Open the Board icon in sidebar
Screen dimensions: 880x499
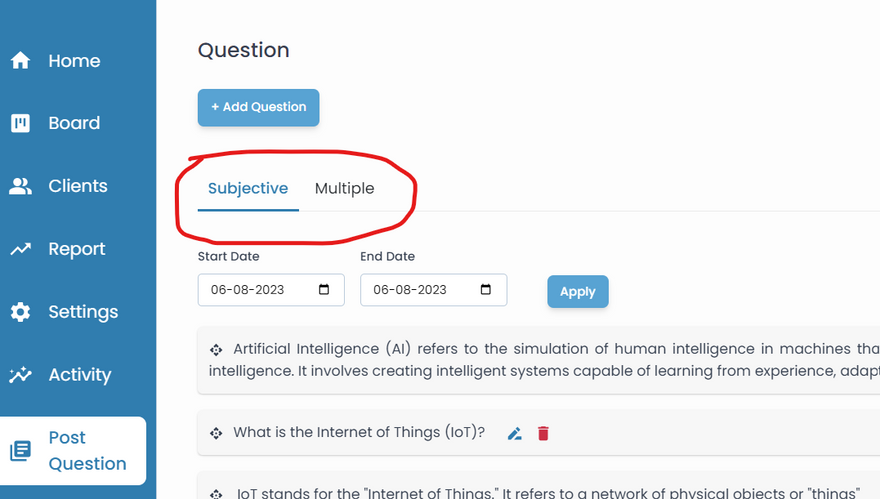(x=20, y=123)
